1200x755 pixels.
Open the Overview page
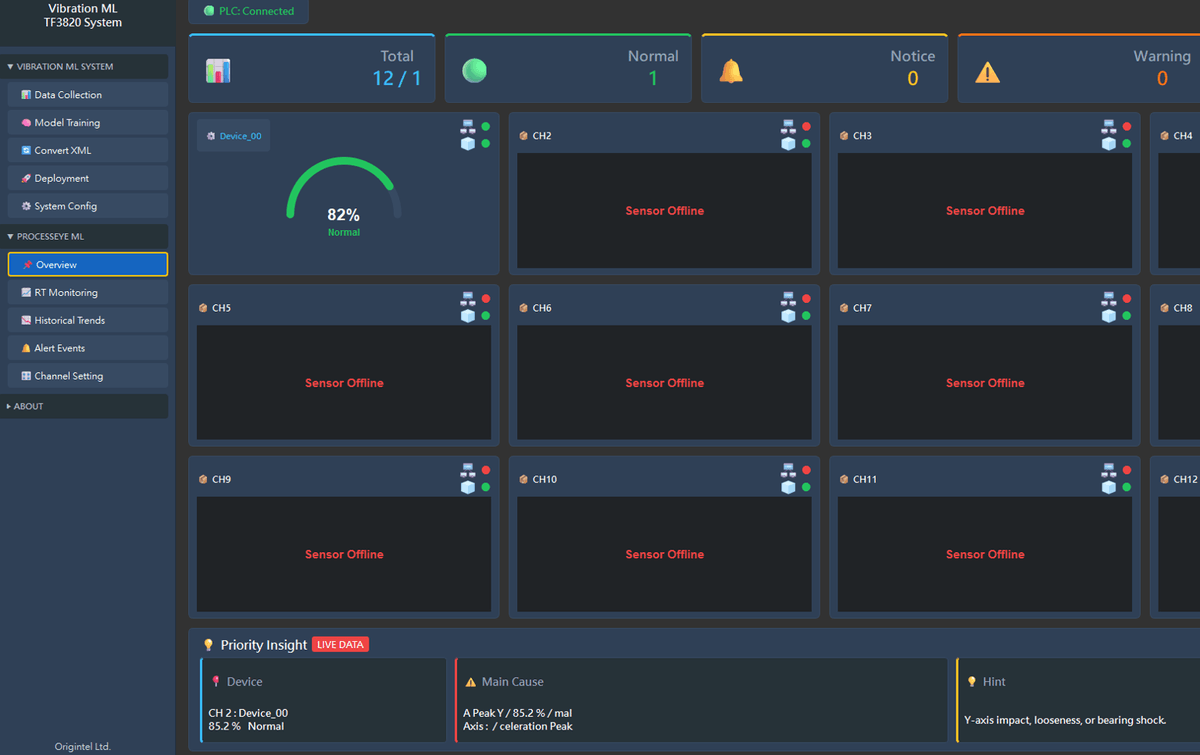pyautogui.click(x=88, y=265)
